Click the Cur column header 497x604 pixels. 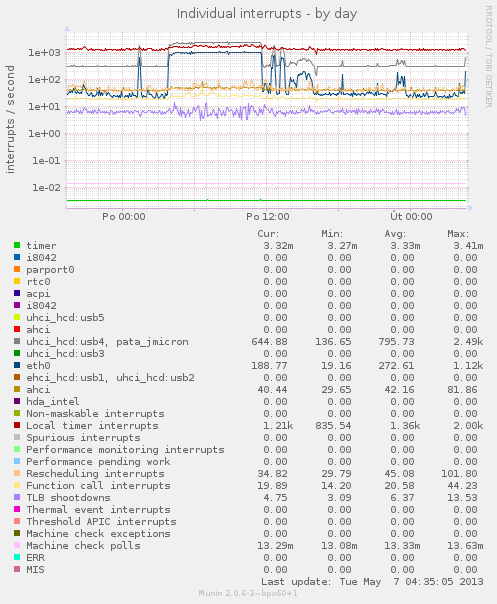click(268, 234)
